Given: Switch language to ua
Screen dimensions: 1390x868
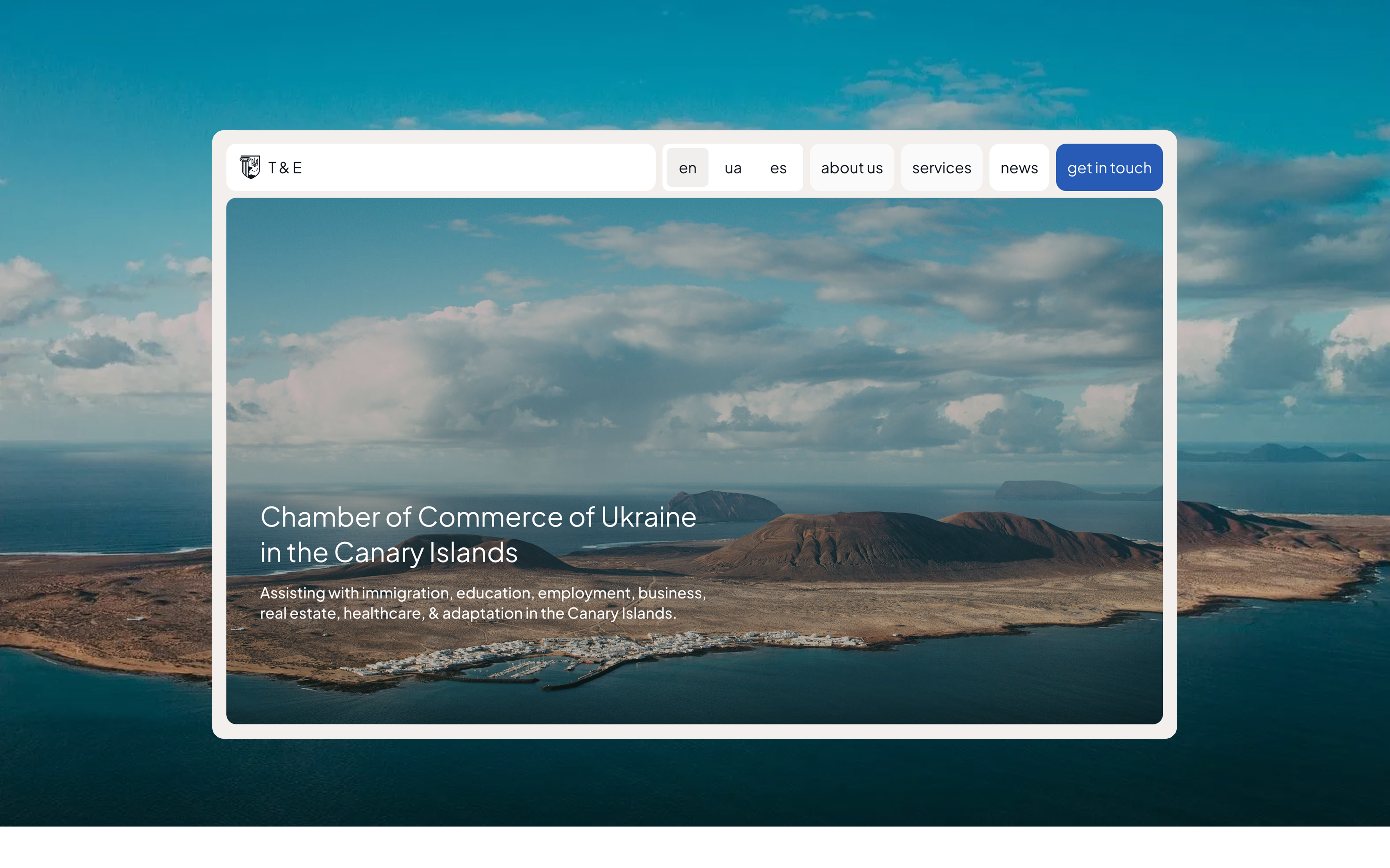Looking at the screenshot, I should [733, 168].
